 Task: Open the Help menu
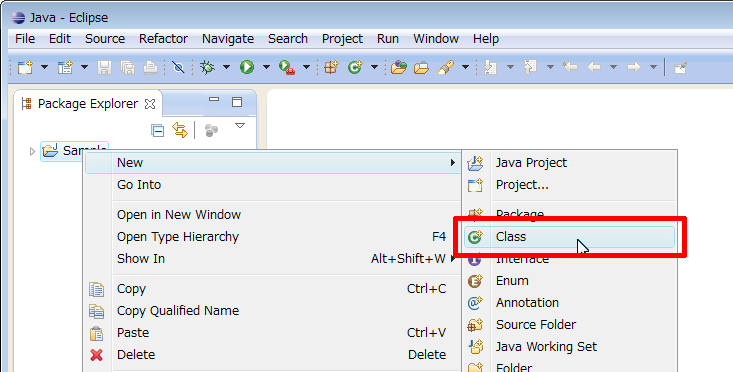(x=486, y=39)
